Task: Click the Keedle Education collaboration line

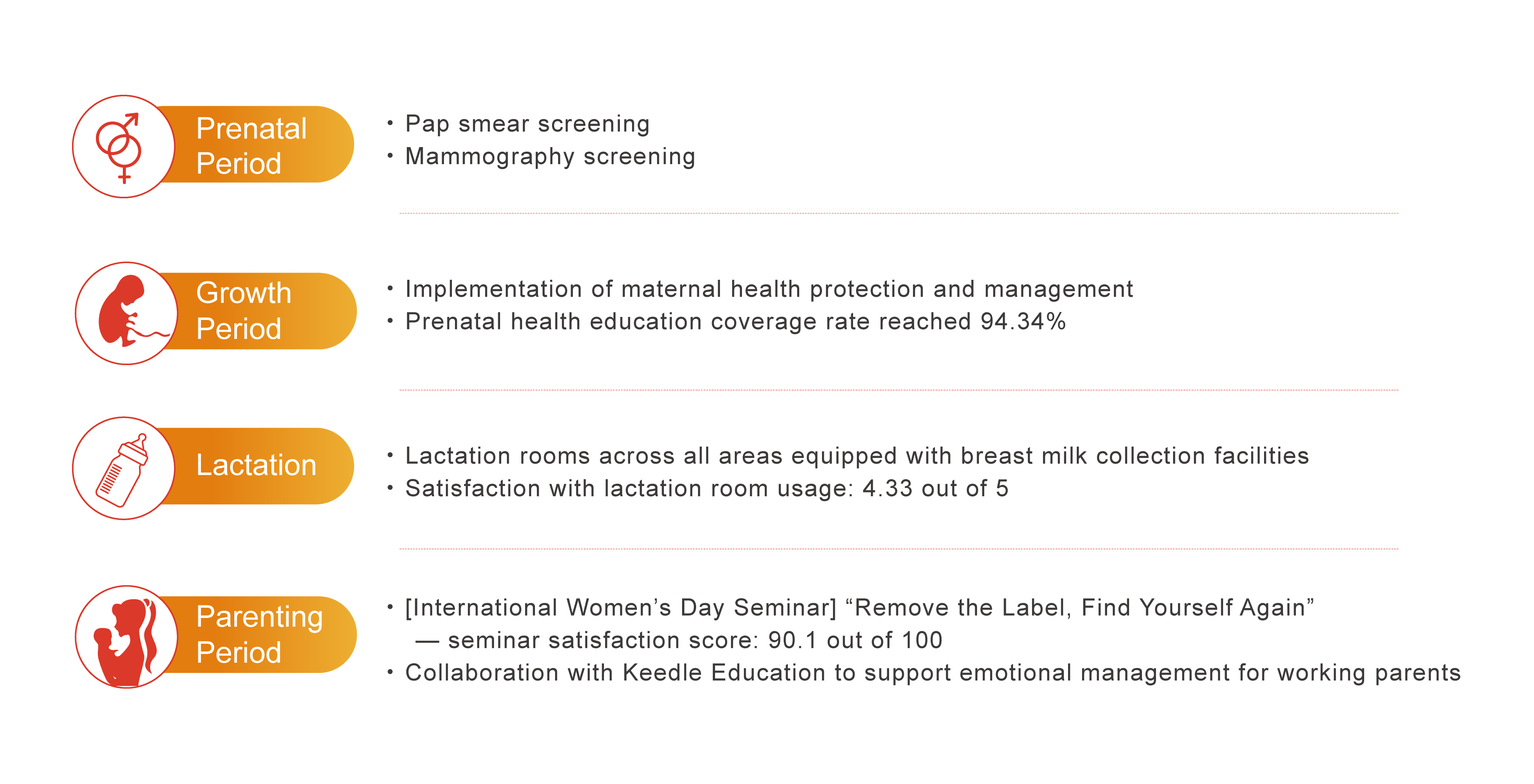Action: point(932,673)
